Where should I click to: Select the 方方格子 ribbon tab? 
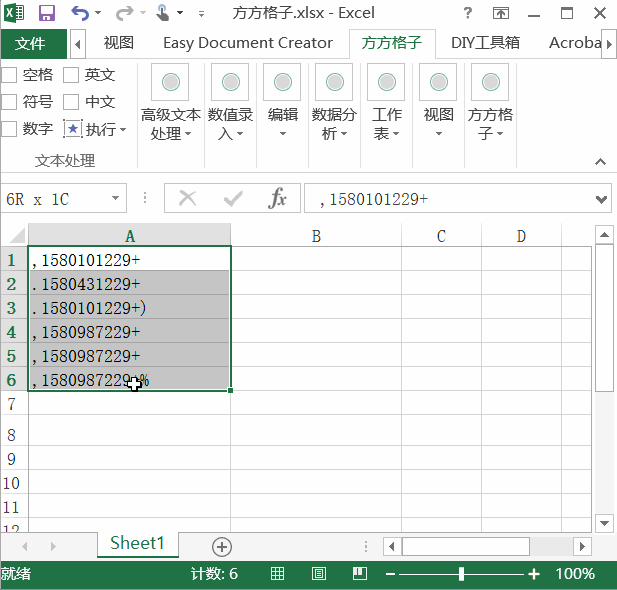pos(392,43)
